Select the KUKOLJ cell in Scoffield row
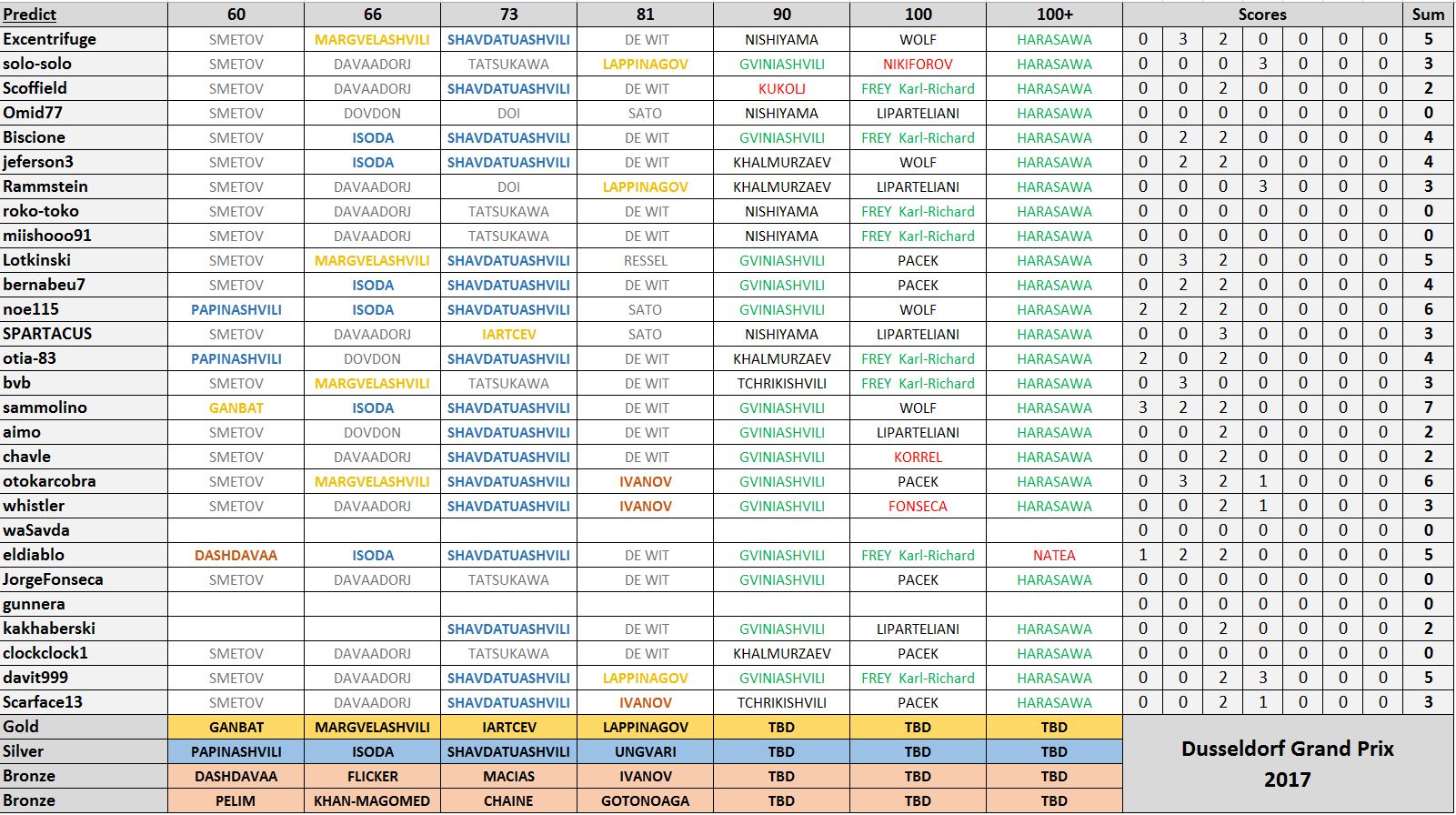 tap(782, 88)
